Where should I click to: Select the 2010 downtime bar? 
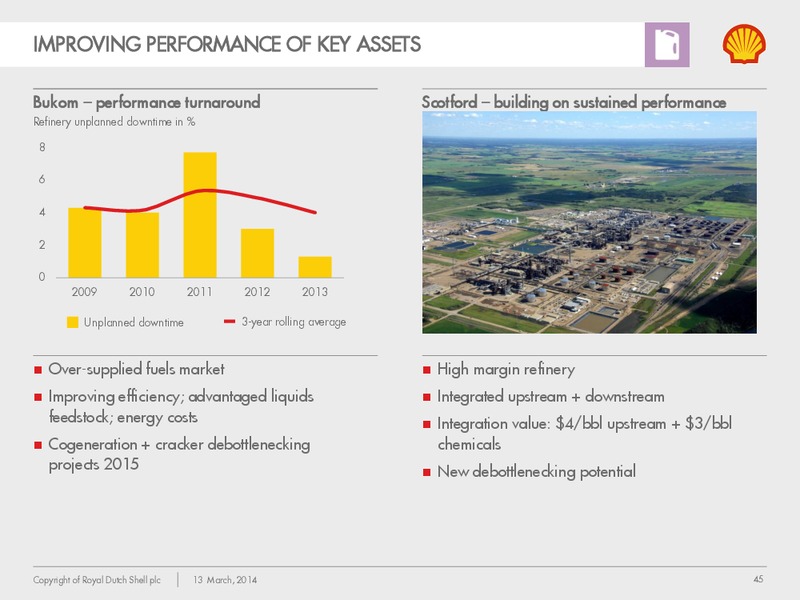click(x=142, y=245)
